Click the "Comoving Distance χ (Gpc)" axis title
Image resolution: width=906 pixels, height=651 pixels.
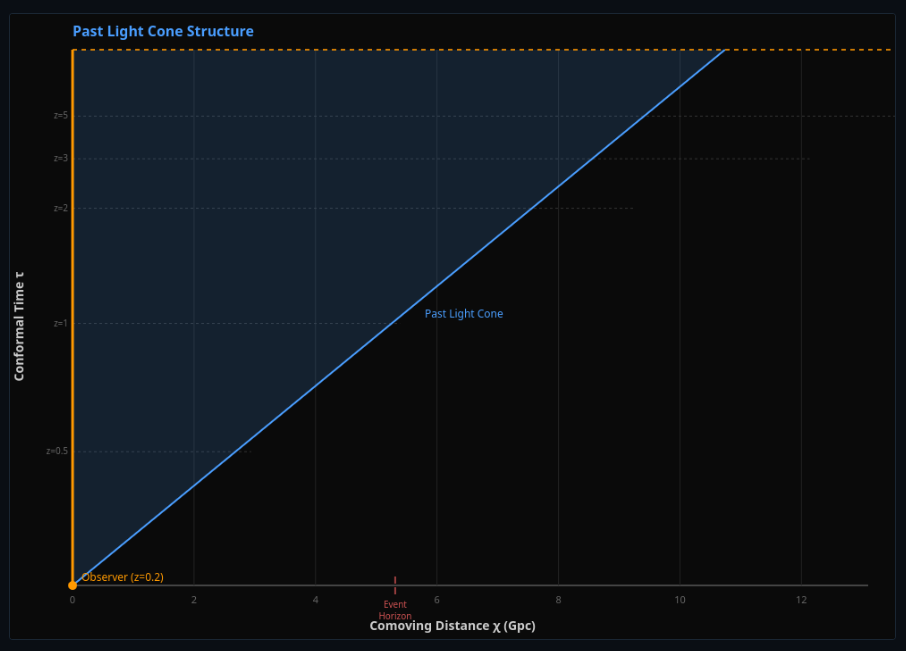(x=445, y=626)
